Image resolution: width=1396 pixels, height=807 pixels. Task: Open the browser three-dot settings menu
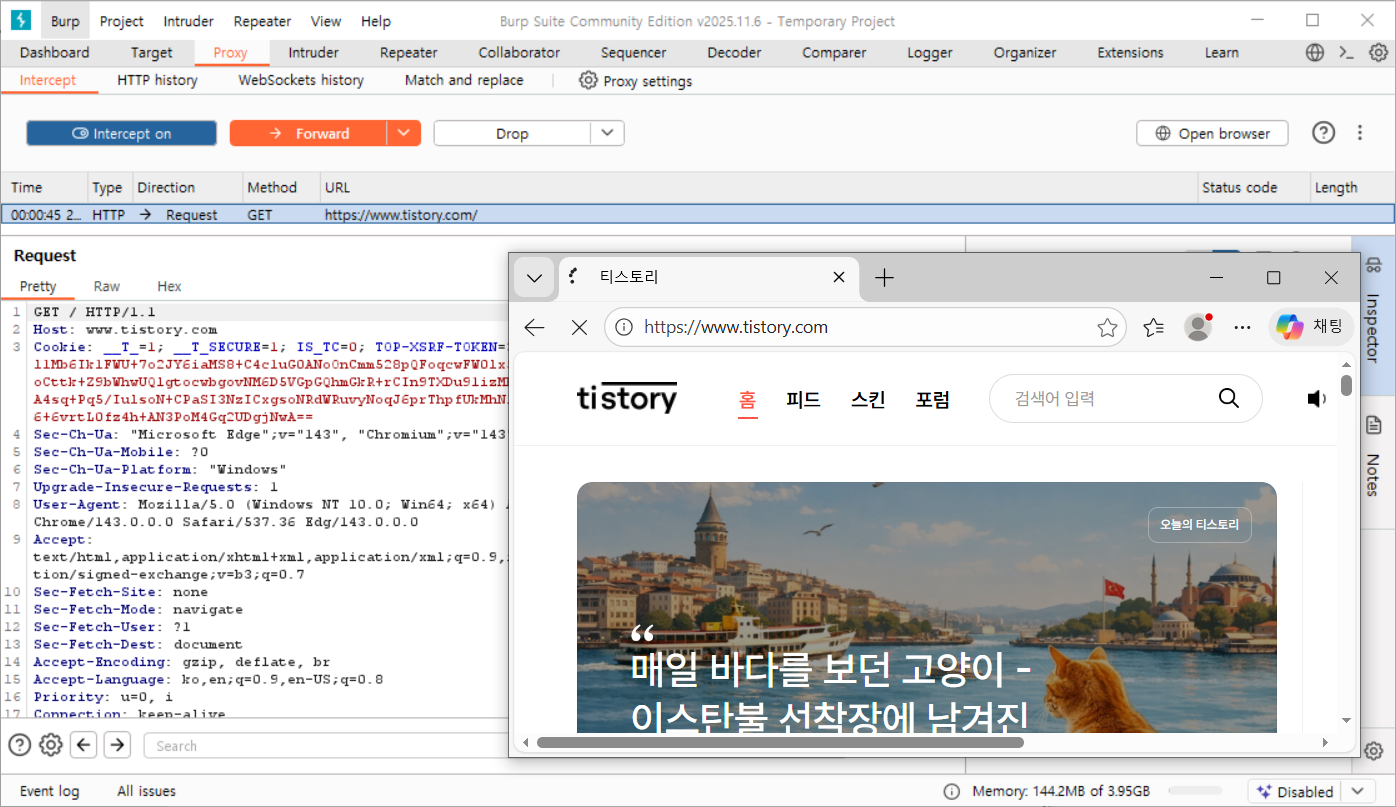1243,327
